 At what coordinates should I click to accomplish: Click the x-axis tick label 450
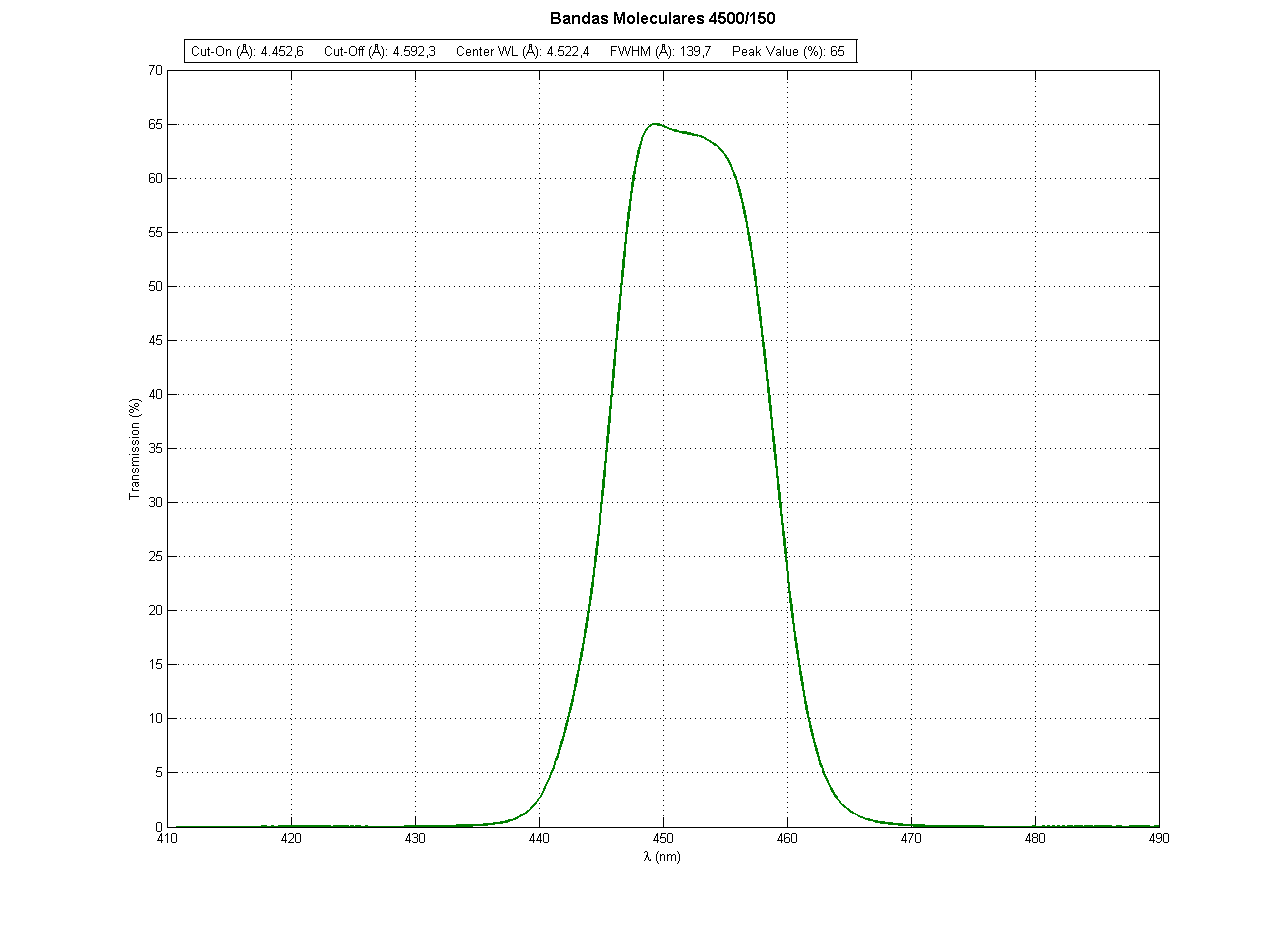(x=663, y=840)
